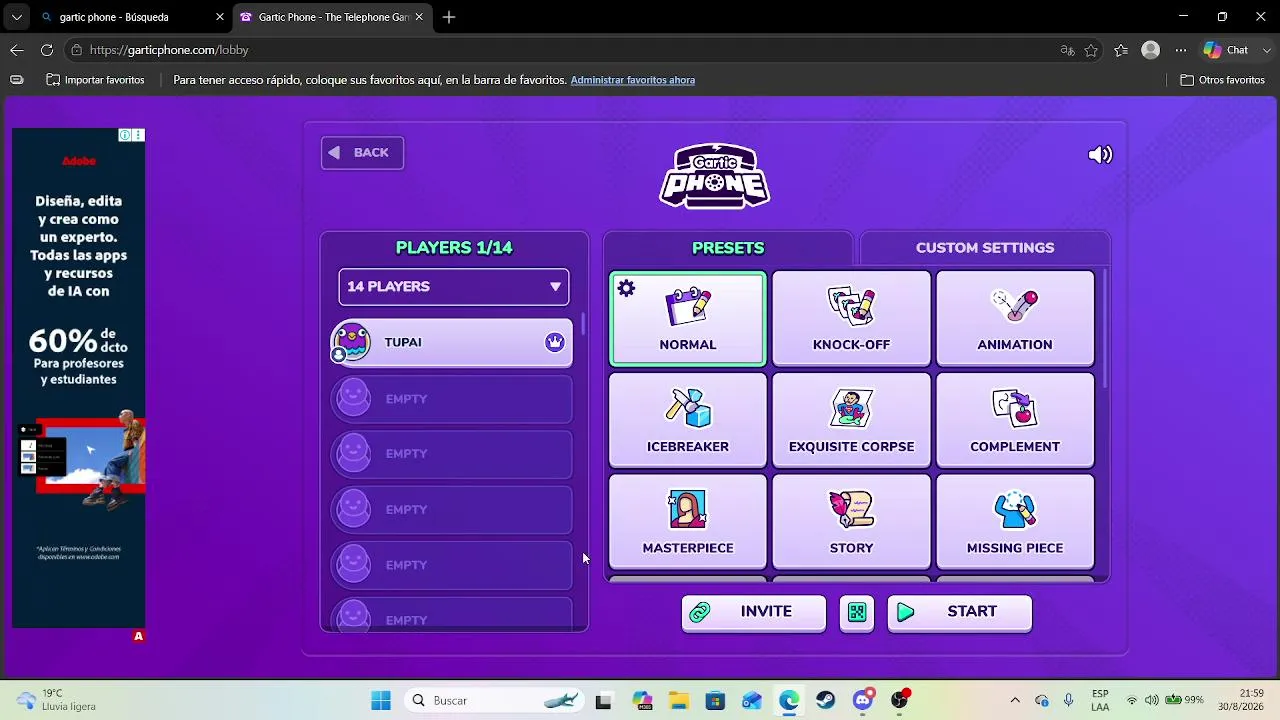
Task: Click the Gartic Phone logo
Action: 714,176
